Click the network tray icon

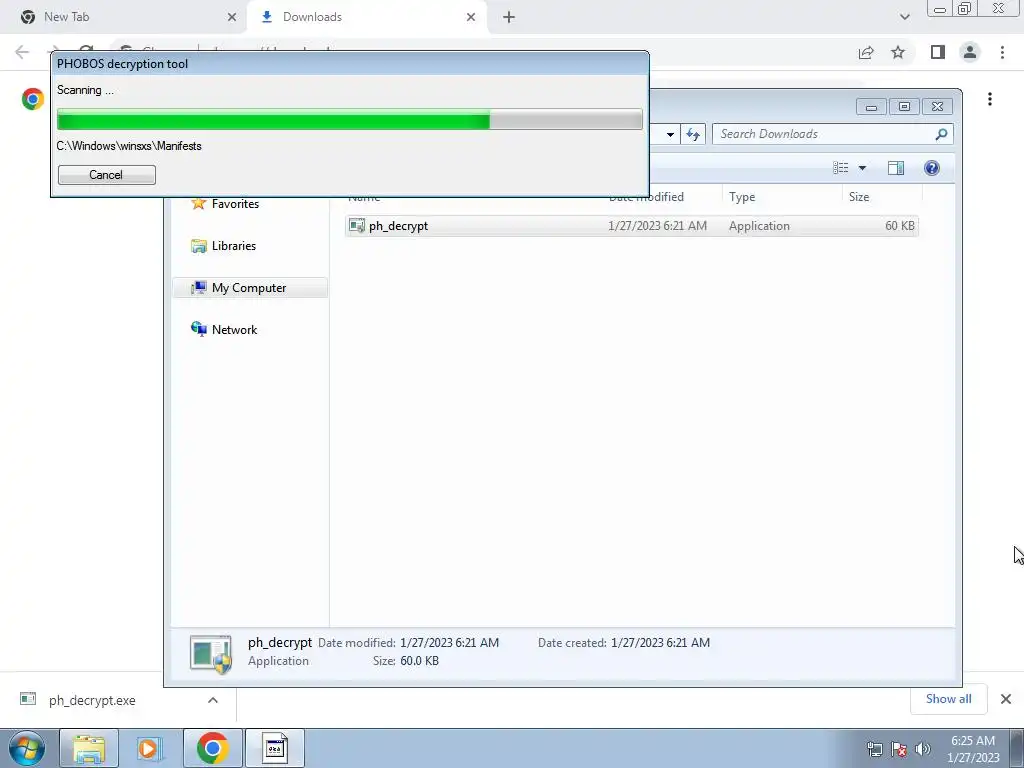874,749
